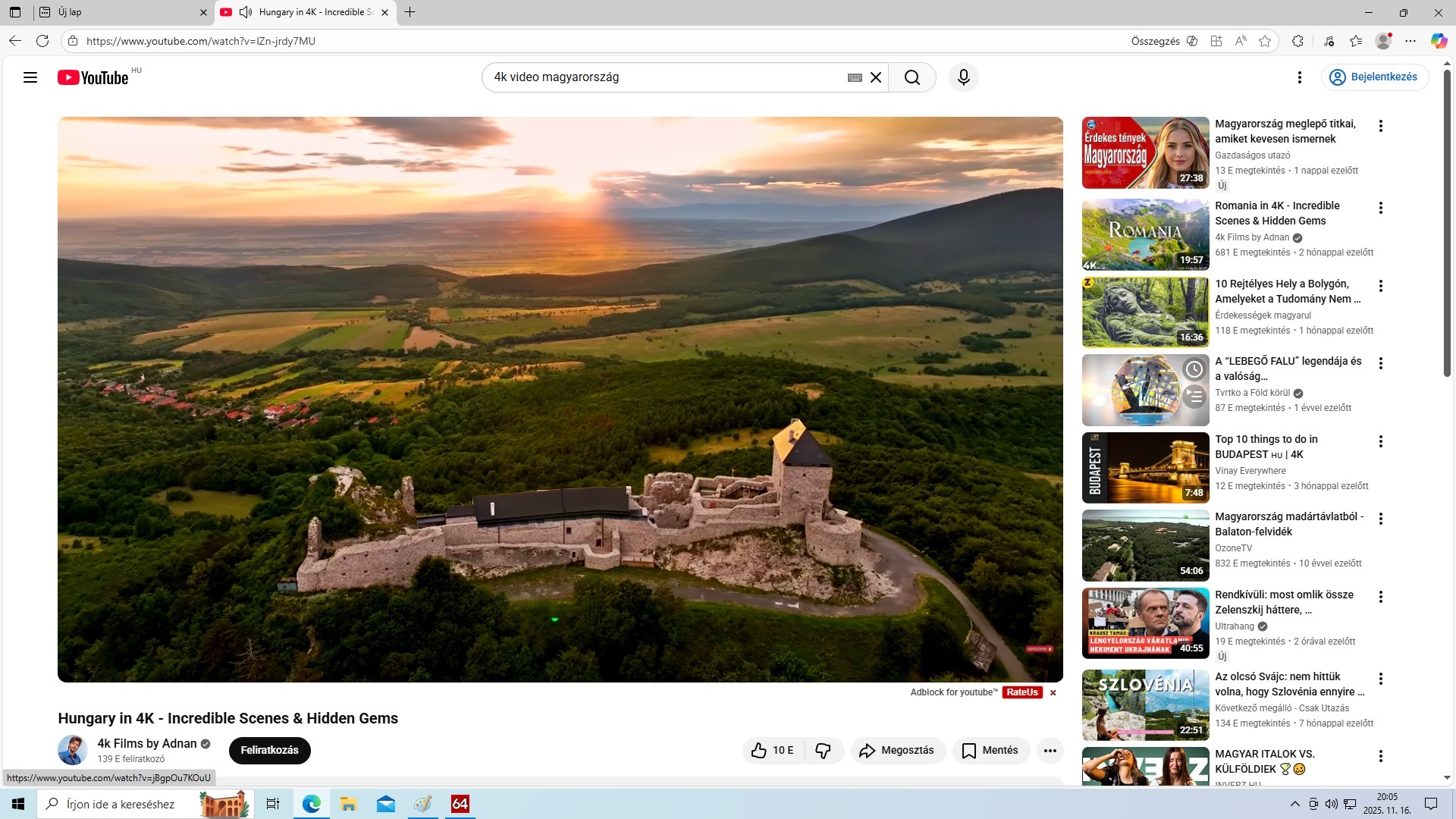Screen dimensions: 1456x819
Task: Open options menu for Romania in 4K video
Action: 1380,208
